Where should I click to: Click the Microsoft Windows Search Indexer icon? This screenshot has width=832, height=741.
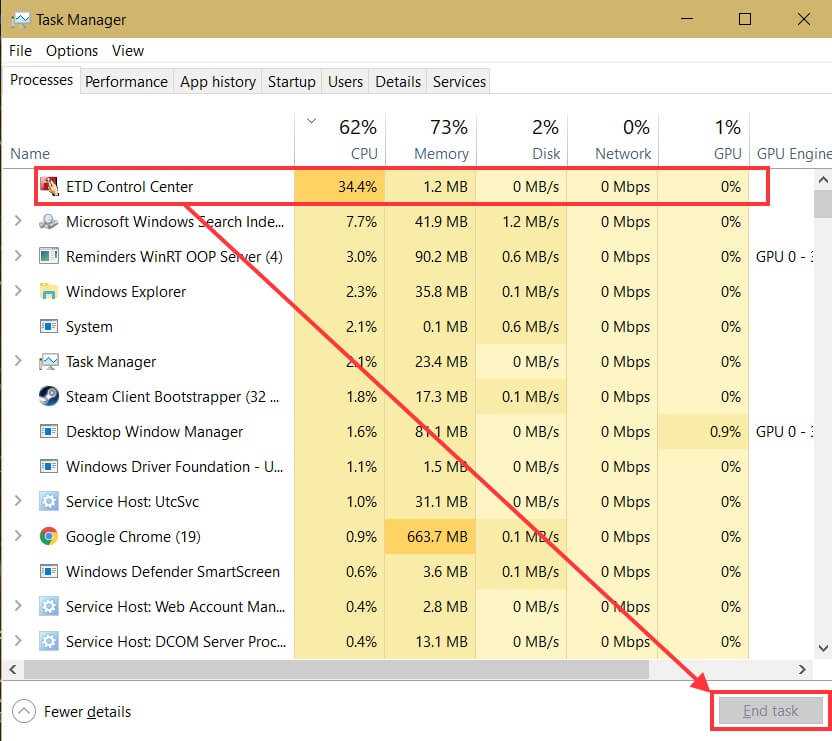[48, 222]
